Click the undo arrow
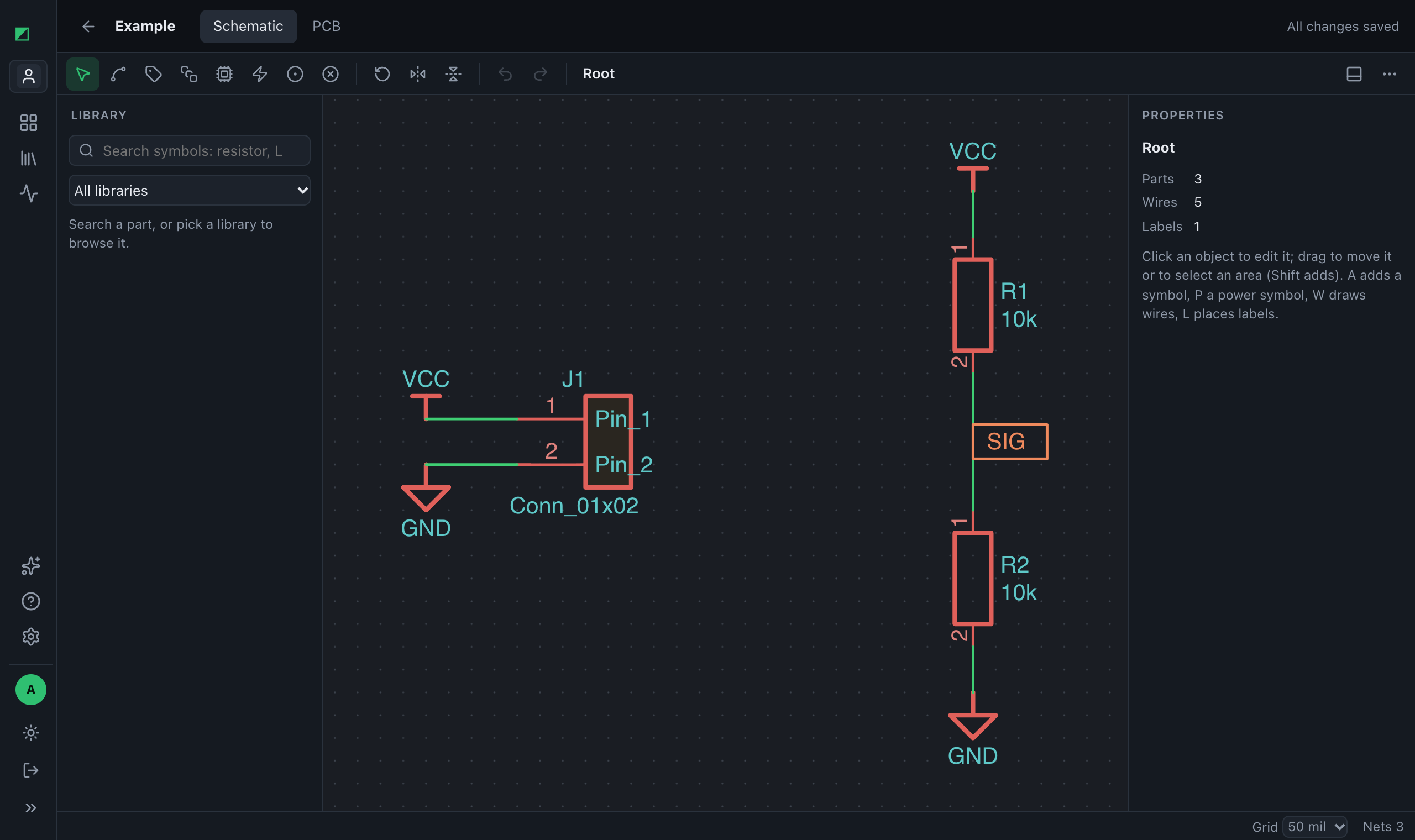 (x=505, y=74)
